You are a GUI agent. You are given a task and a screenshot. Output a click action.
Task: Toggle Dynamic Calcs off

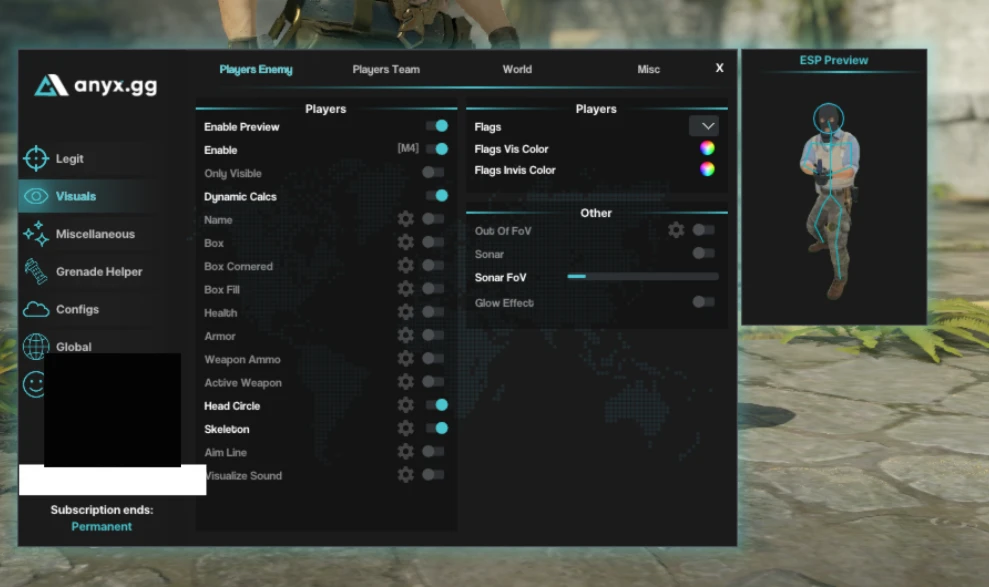click(436, 196)
